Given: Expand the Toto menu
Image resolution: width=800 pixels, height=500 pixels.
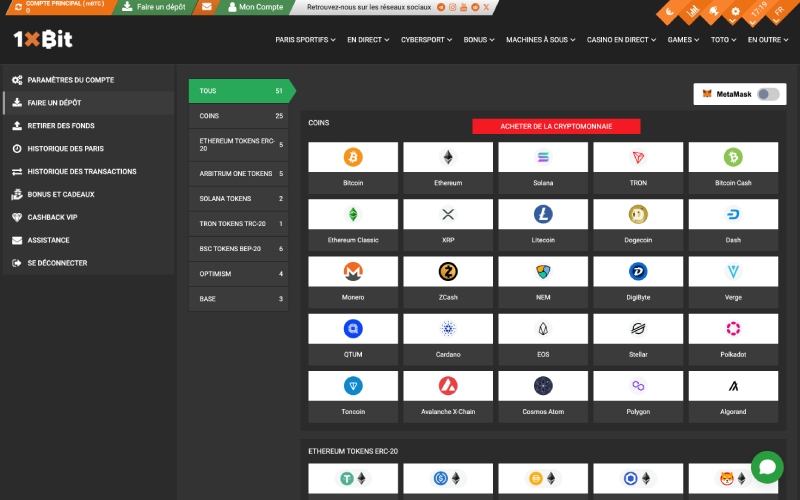Looking at the screenshot, I should point(723,39).
